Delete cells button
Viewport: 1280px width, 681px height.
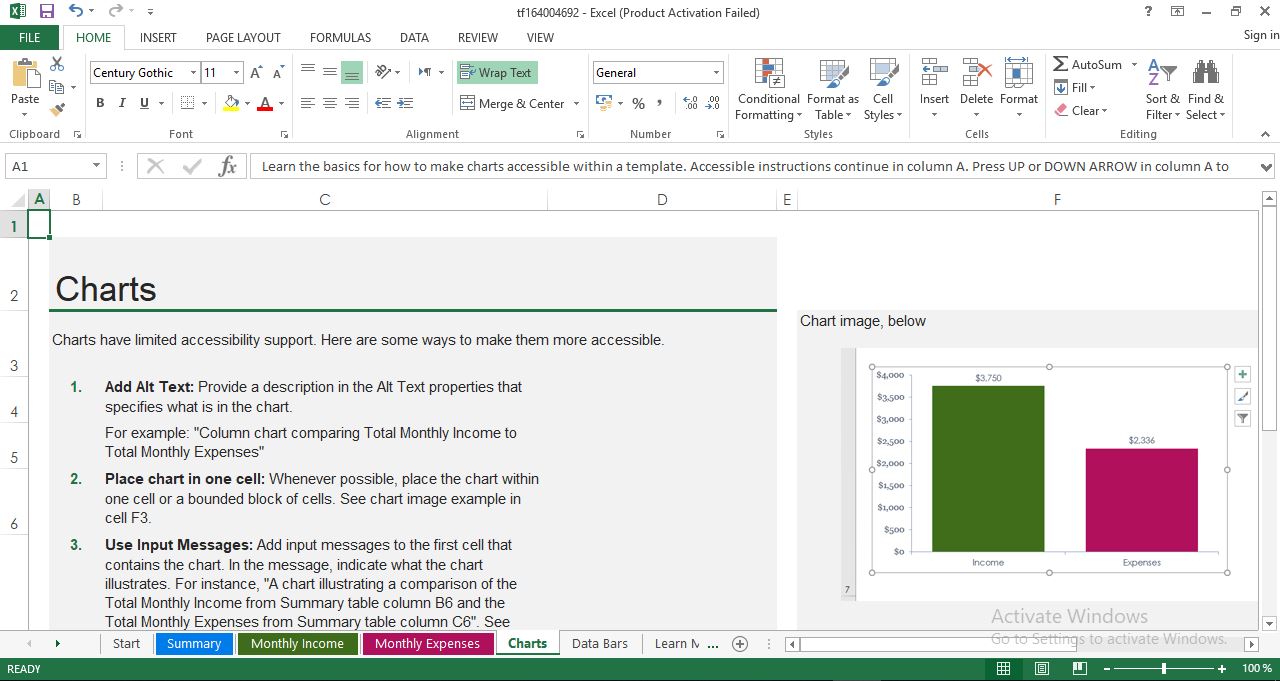(976, 90)
